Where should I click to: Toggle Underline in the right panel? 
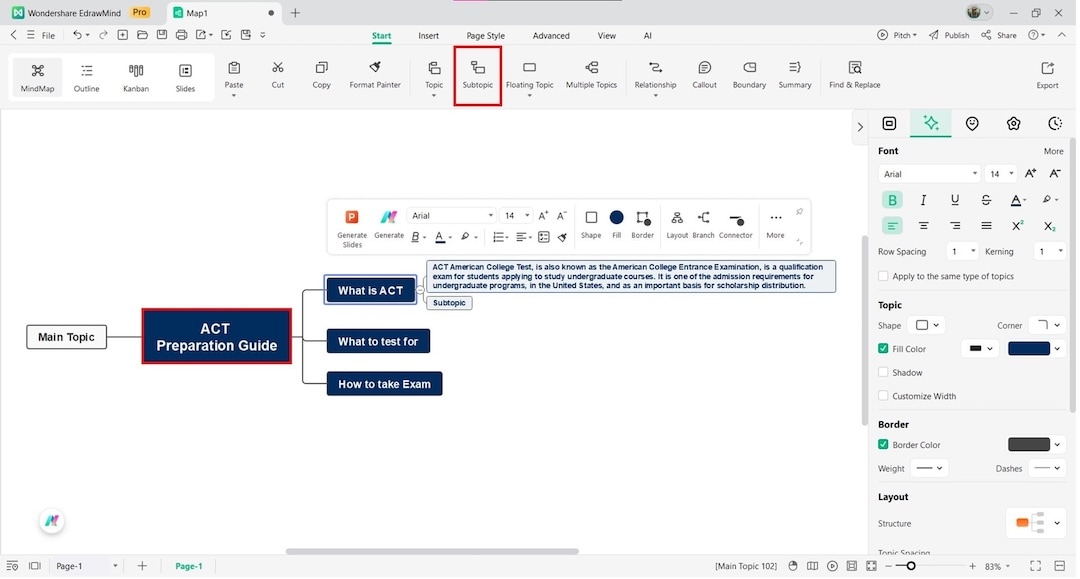955,200
